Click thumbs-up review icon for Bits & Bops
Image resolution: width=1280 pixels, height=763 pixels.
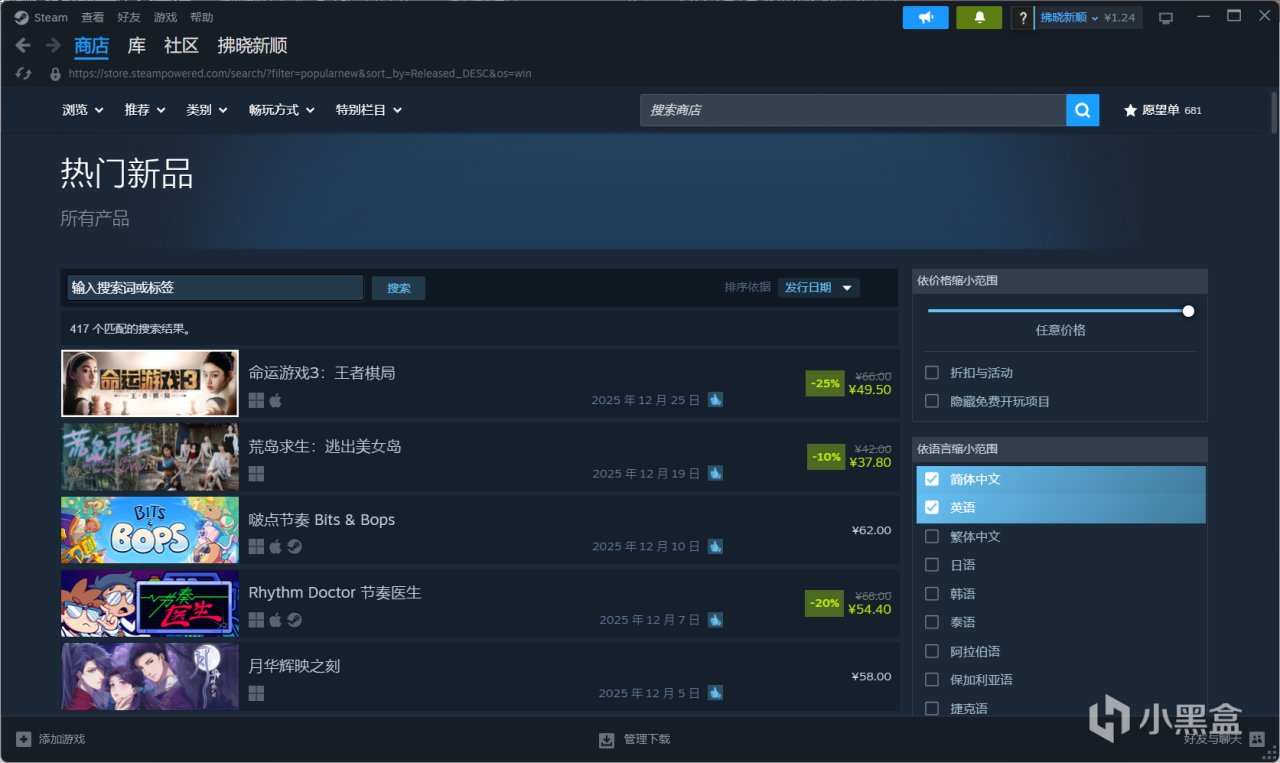click(x=715, y=546)
